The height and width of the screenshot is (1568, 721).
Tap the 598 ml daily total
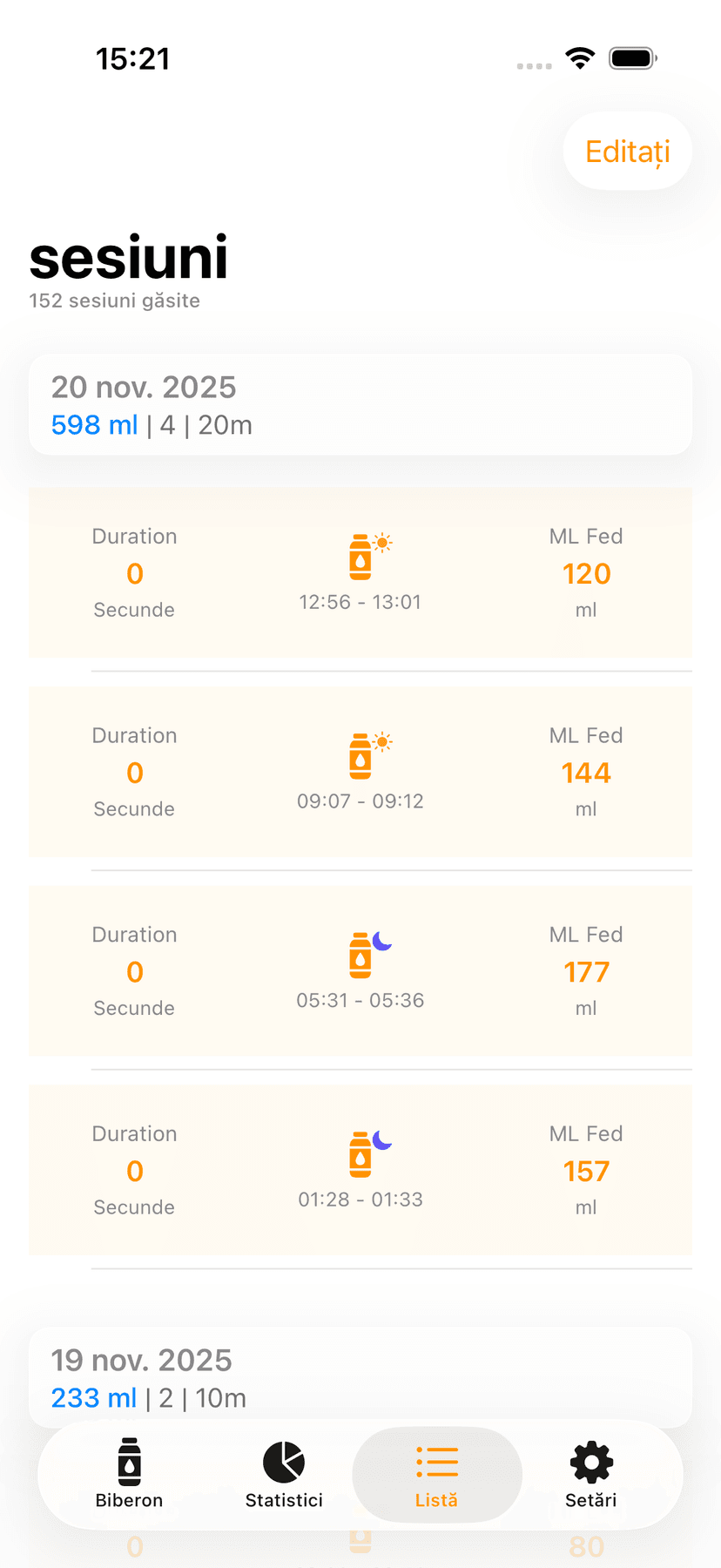coord(94,425)
